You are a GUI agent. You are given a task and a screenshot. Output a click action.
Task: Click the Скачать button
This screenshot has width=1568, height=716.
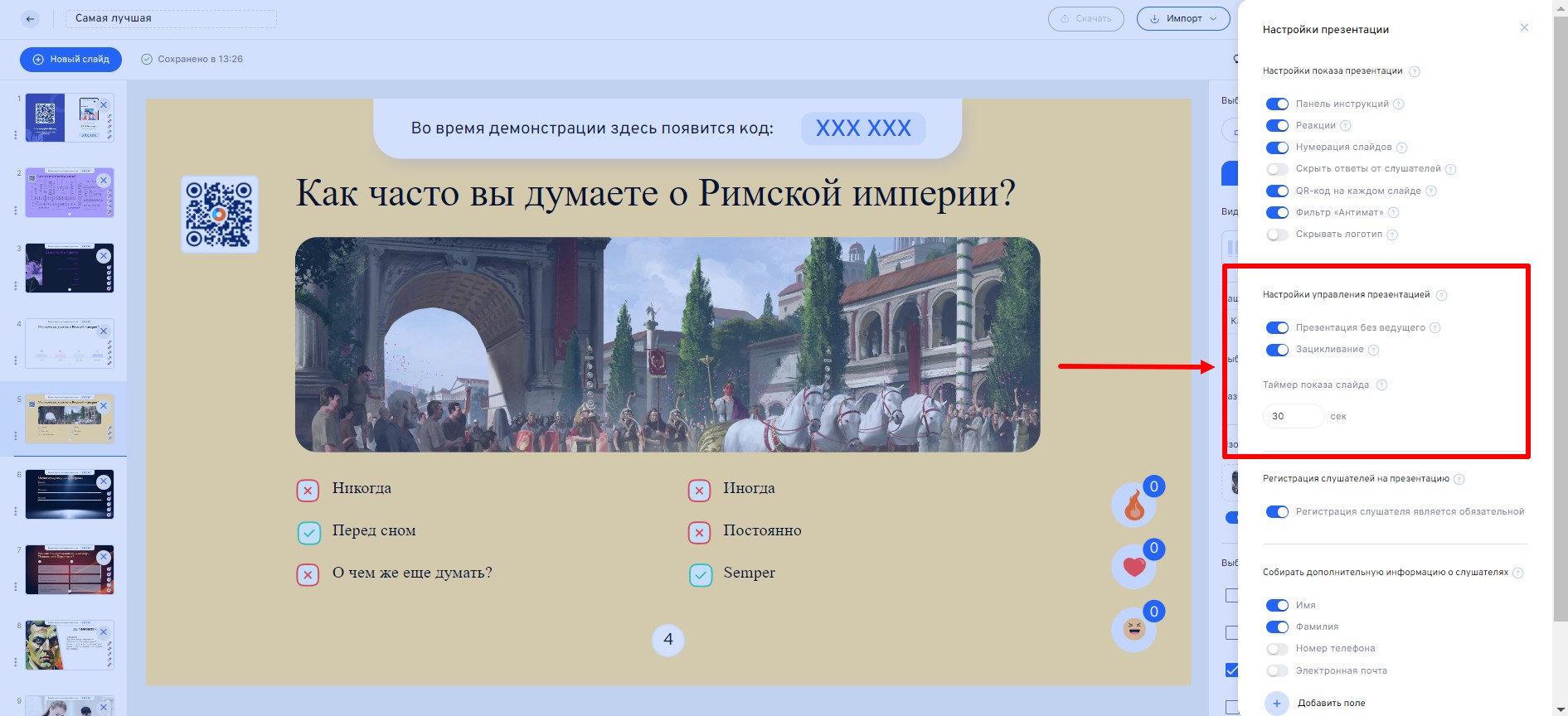tap(1085, 18)
